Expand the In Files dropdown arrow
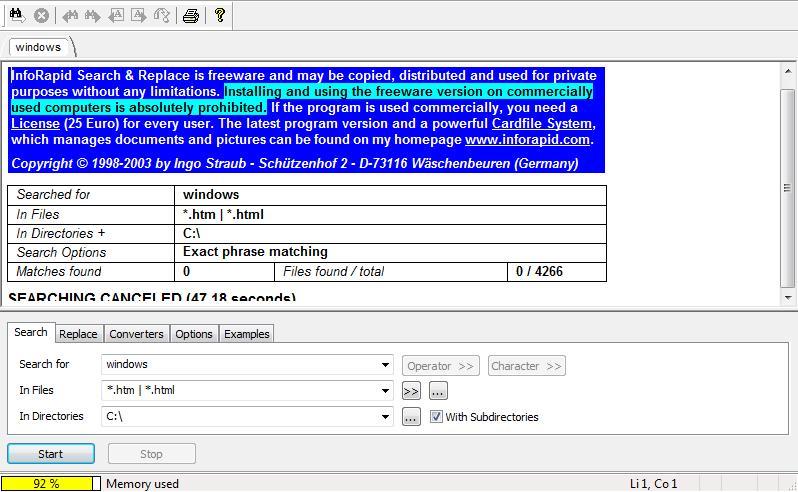The image size is (798, 492). (x=385, y=391)
